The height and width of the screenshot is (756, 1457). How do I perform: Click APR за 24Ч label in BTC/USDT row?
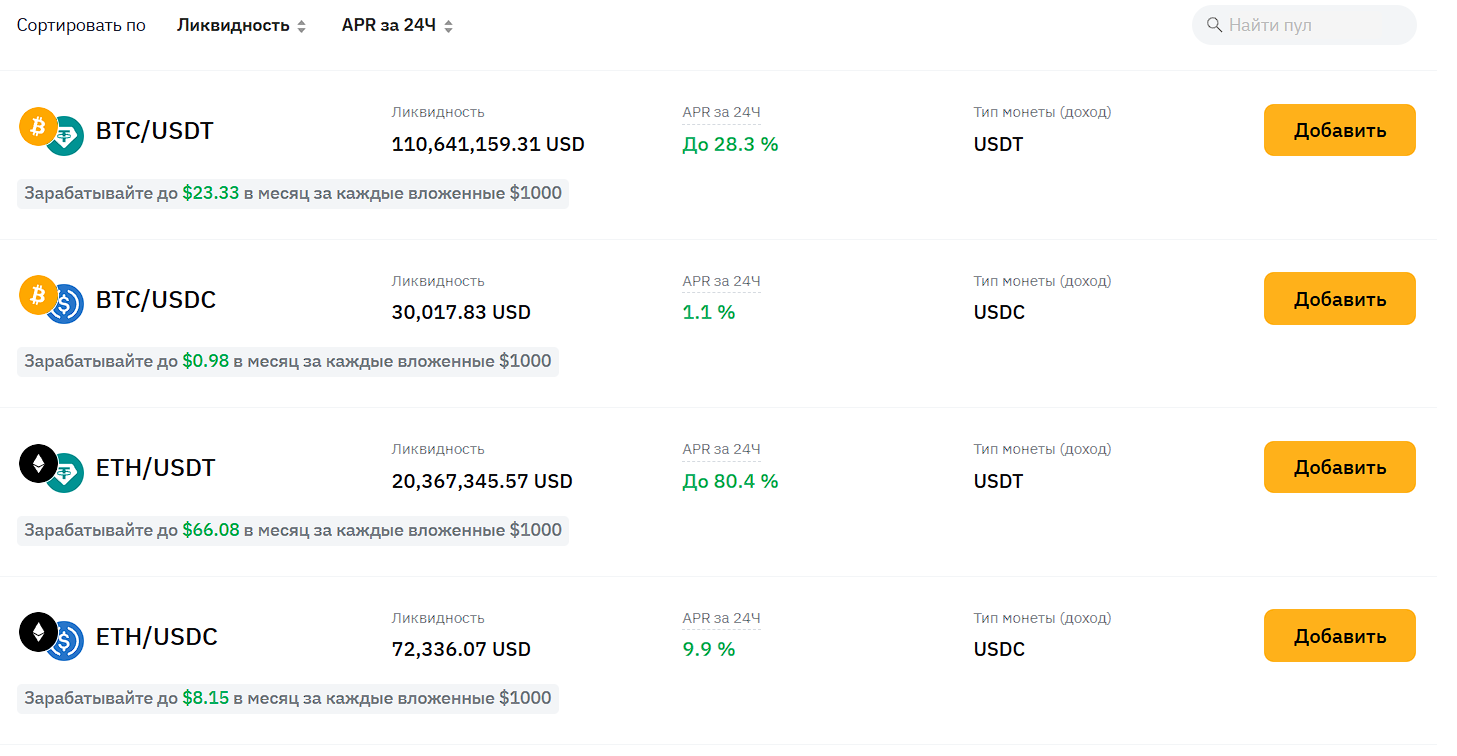(x=721, y=112)
